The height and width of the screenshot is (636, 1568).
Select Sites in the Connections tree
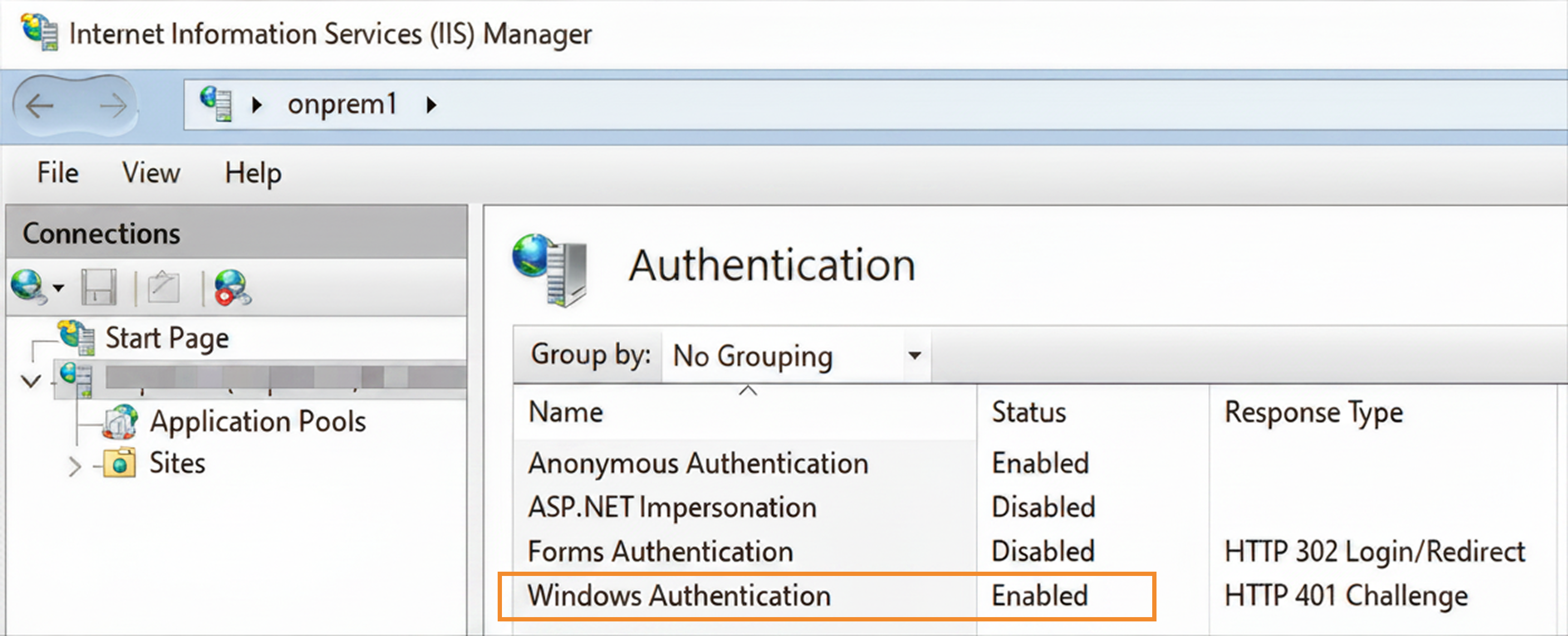[177, 463]
